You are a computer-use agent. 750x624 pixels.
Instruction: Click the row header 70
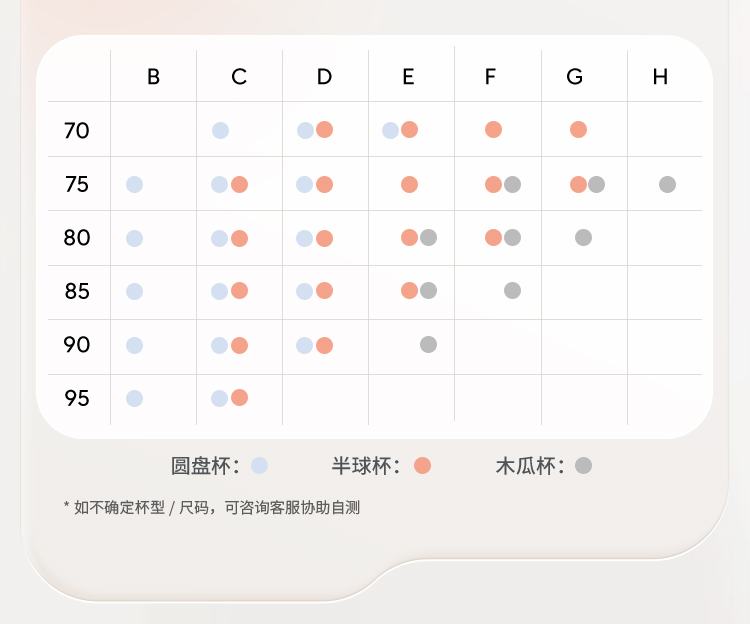77,130
